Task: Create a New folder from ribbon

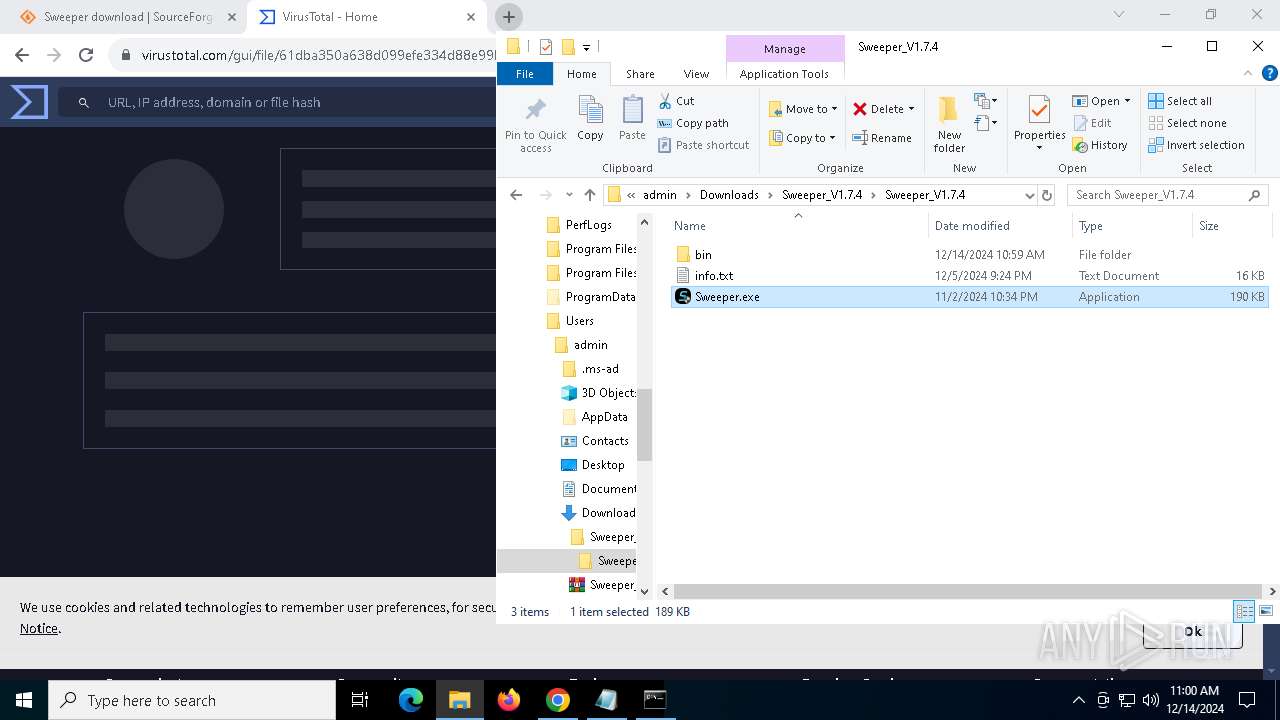Action: click(x=949, y=124)
